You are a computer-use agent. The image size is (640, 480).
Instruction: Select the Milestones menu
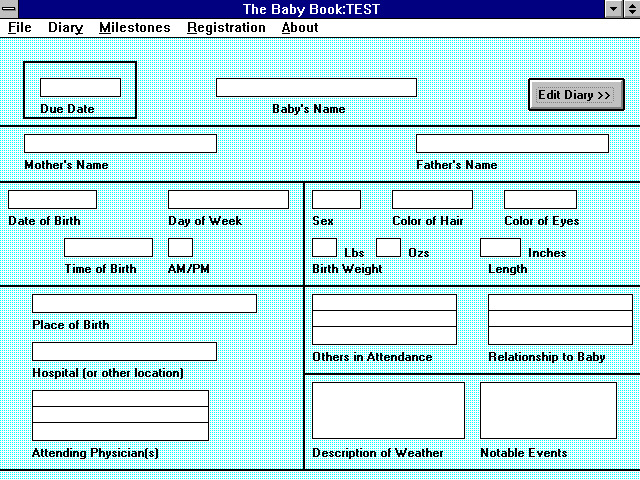(134, 28)
